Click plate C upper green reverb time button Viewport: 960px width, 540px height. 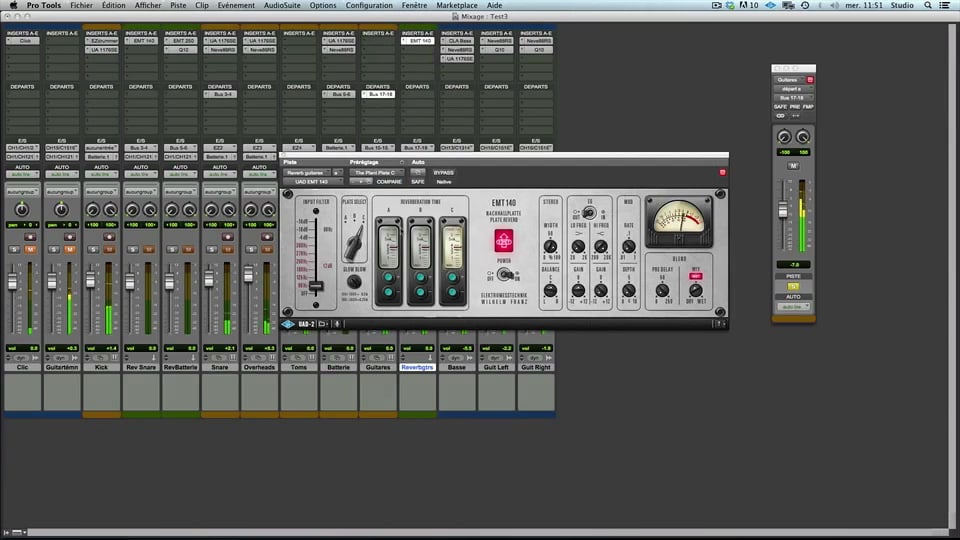[452, 277]
